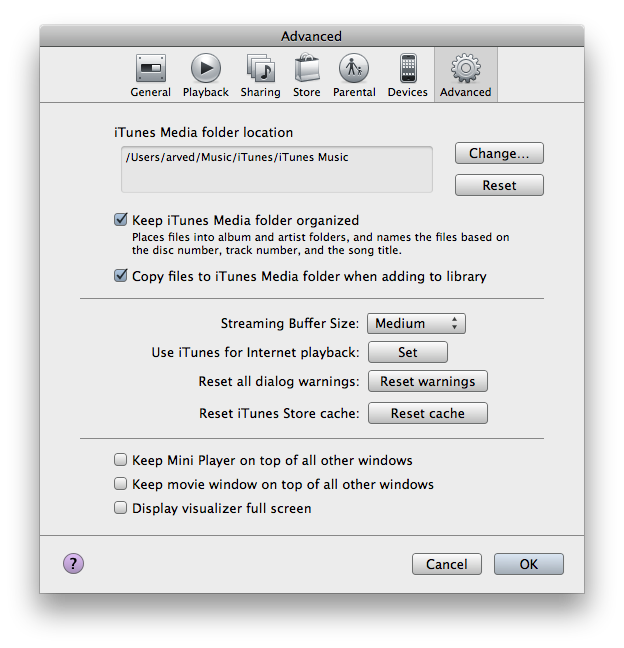Click the media folder path field
Viewport: 624px width, 648px height.
pos(277,169)
